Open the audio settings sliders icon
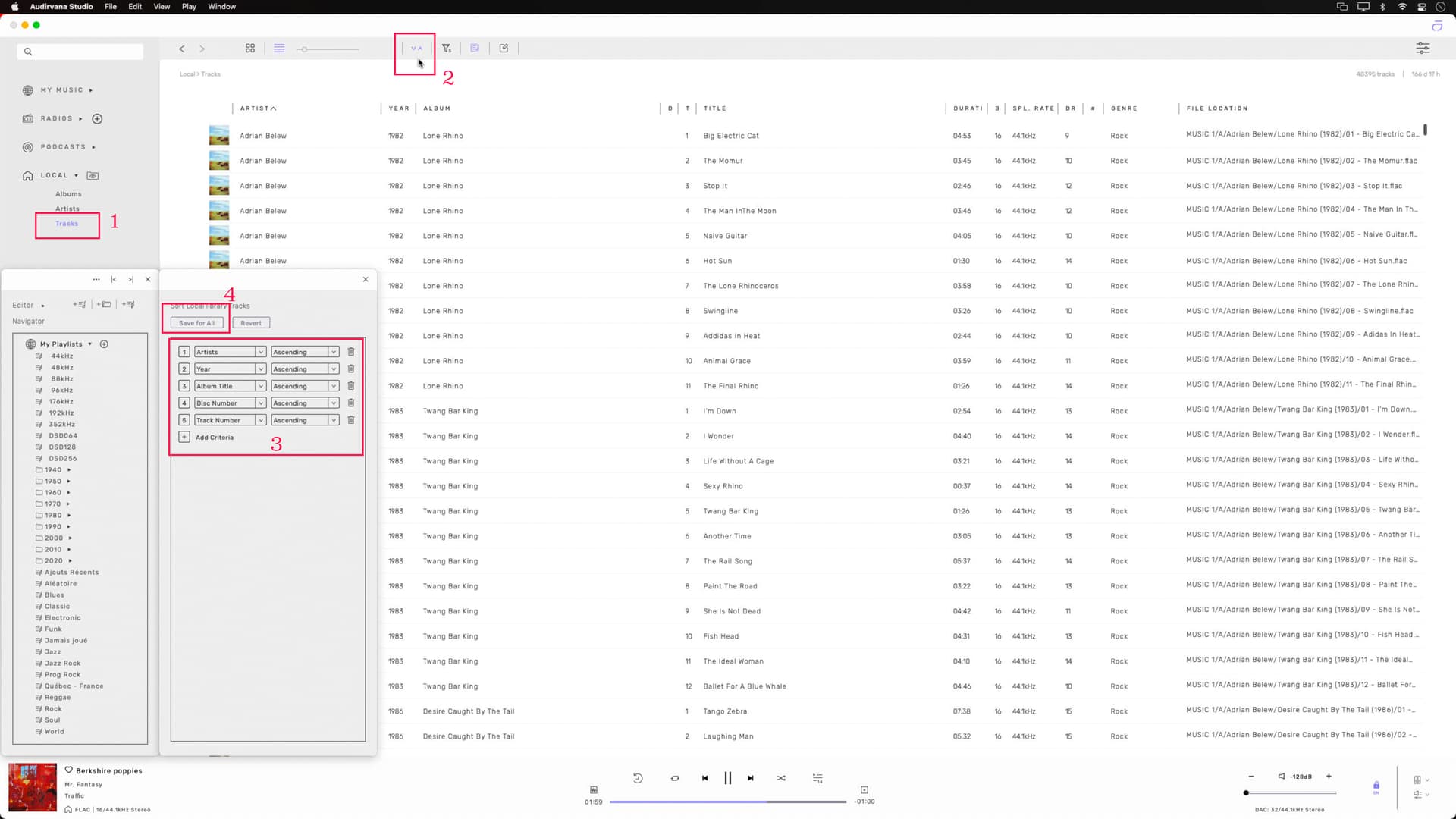Image resolution: width=1456 pixels, height=819 pixels. [x=1423, y=48]
